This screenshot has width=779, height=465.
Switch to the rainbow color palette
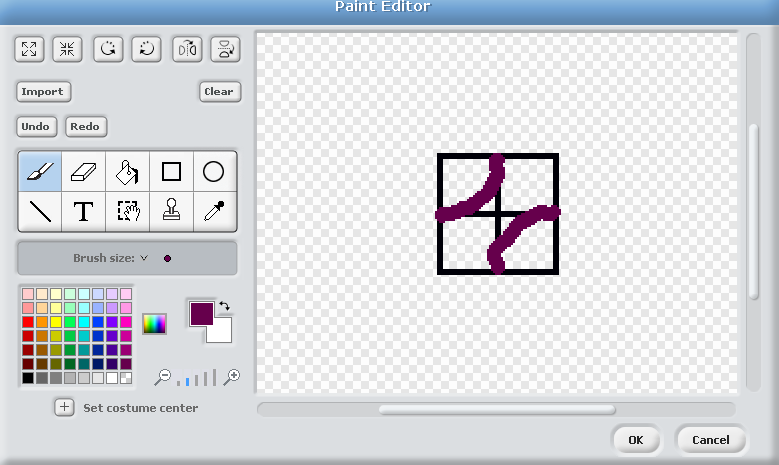(154, 323)
